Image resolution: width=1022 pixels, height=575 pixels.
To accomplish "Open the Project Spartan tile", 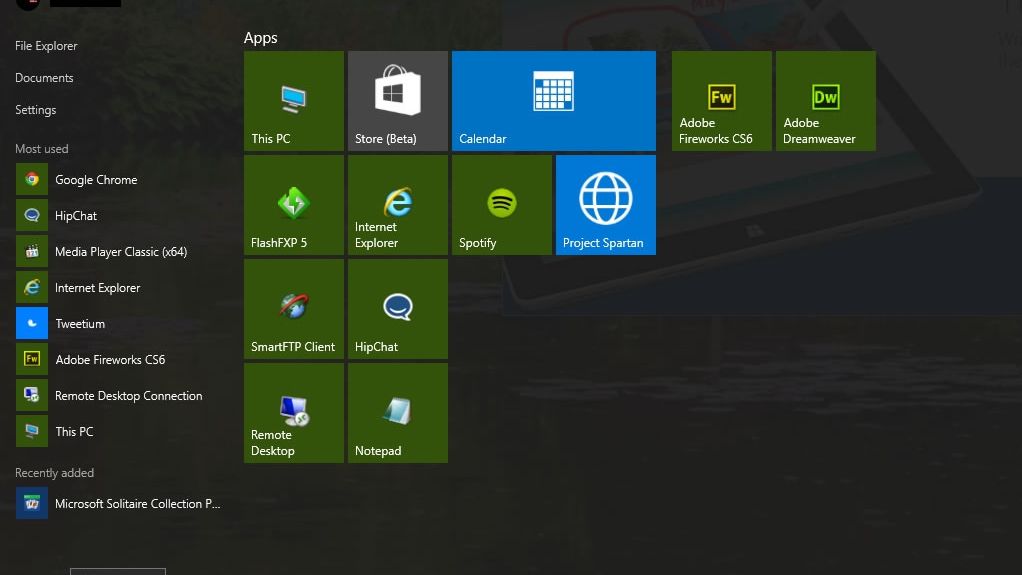I will 606,205.
